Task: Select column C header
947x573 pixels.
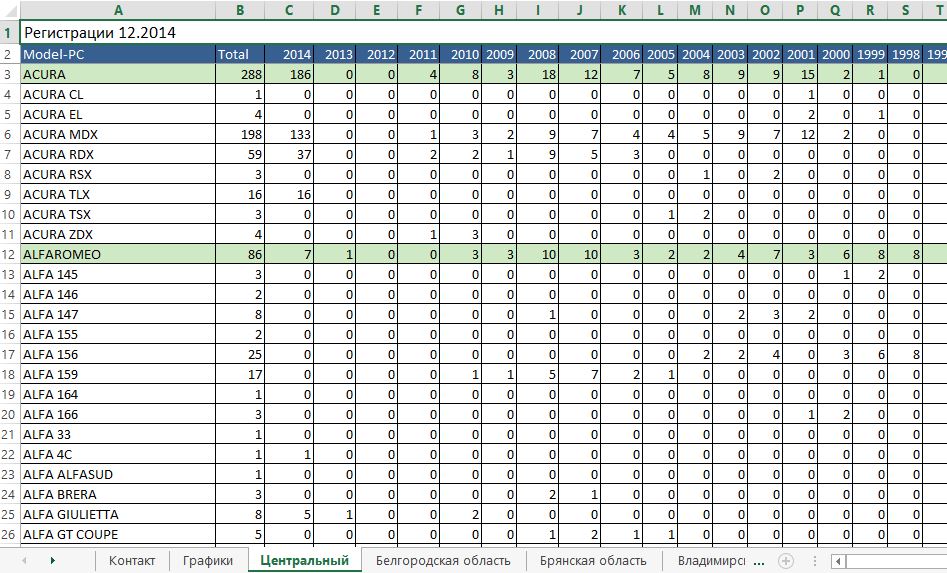Action: (x=289, y=10)
